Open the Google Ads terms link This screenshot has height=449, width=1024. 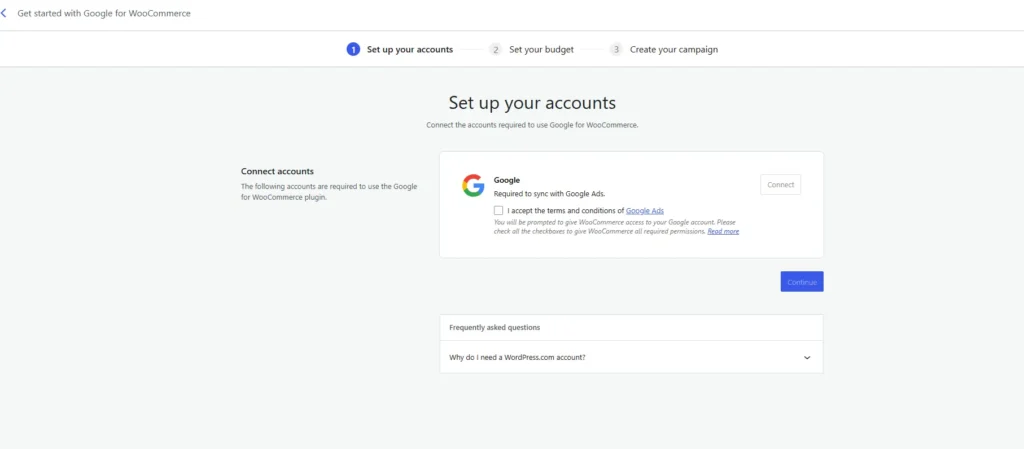(645, 210)
